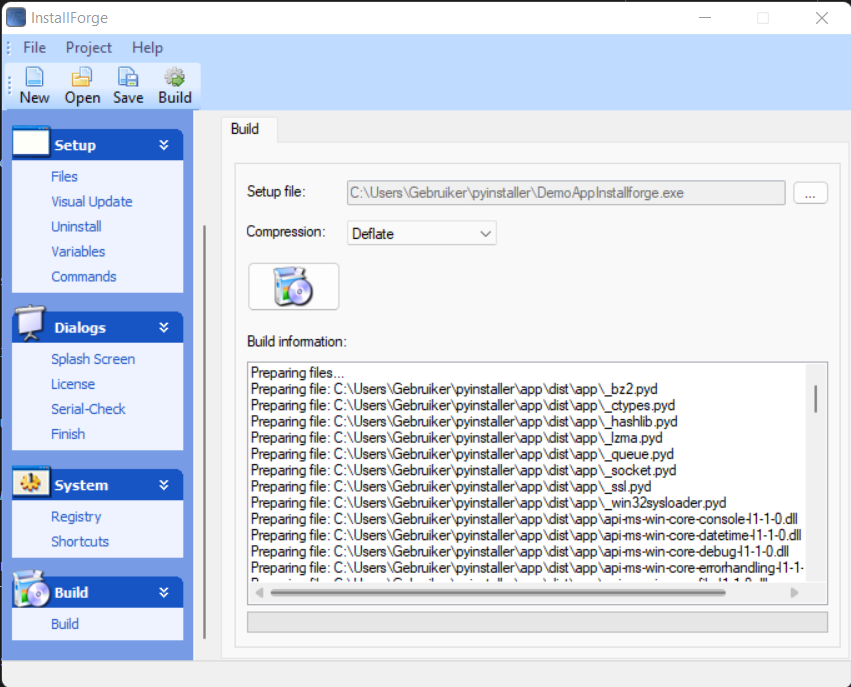Click the log line for _ctypes.pyd

[x=463, y=405]
